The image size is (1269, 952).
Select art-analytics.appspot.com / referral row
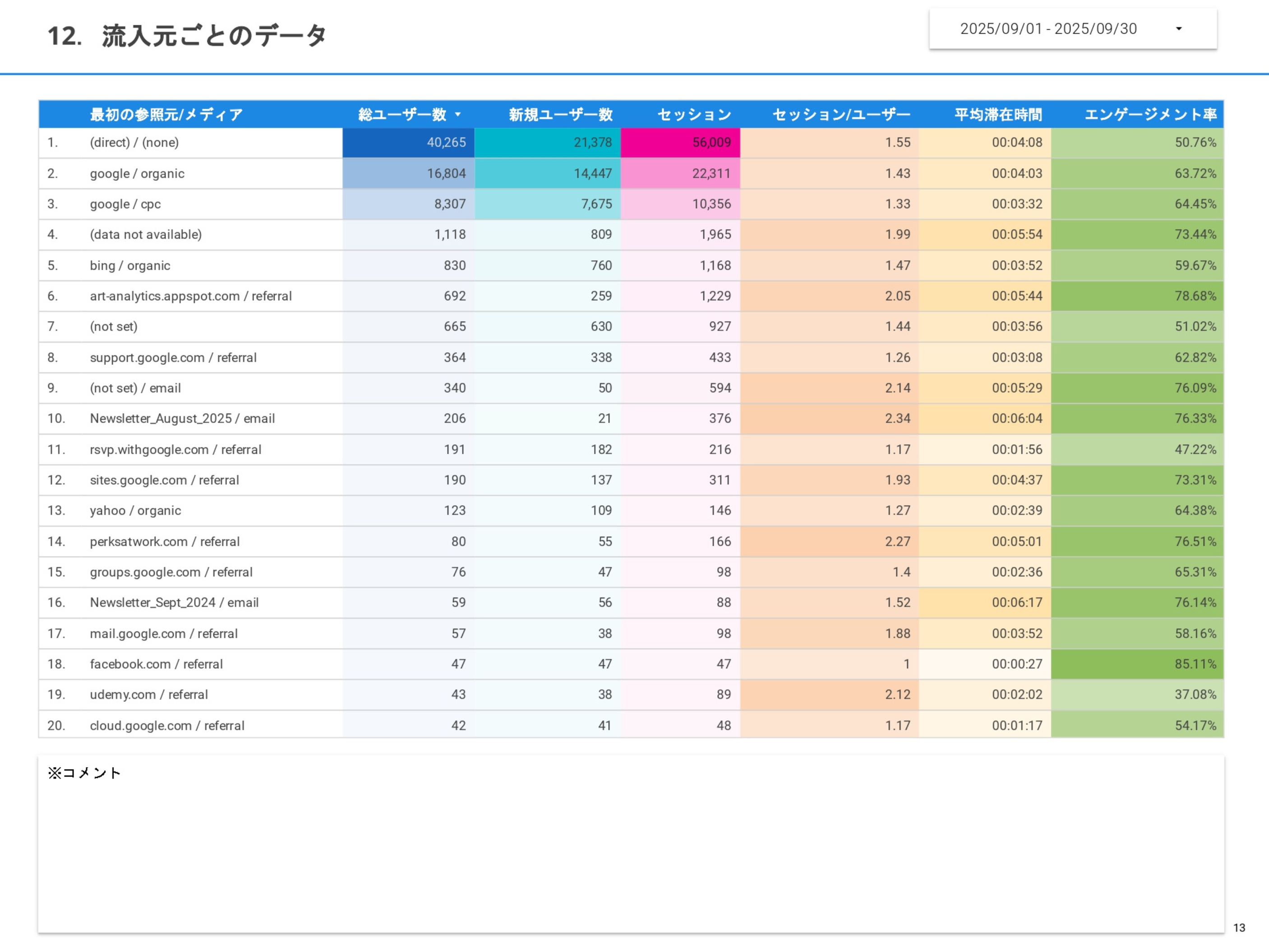tap(190, 296)
